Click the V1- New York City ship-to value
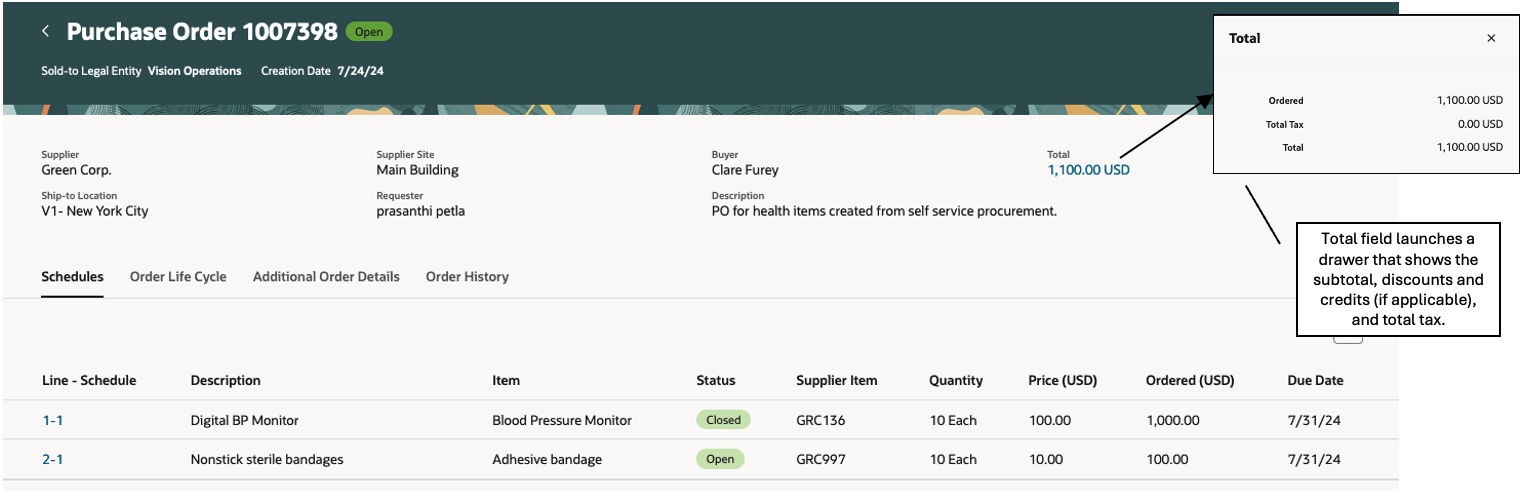The height and width of the screenshot is (491, 1523). [x=95, y=211]
